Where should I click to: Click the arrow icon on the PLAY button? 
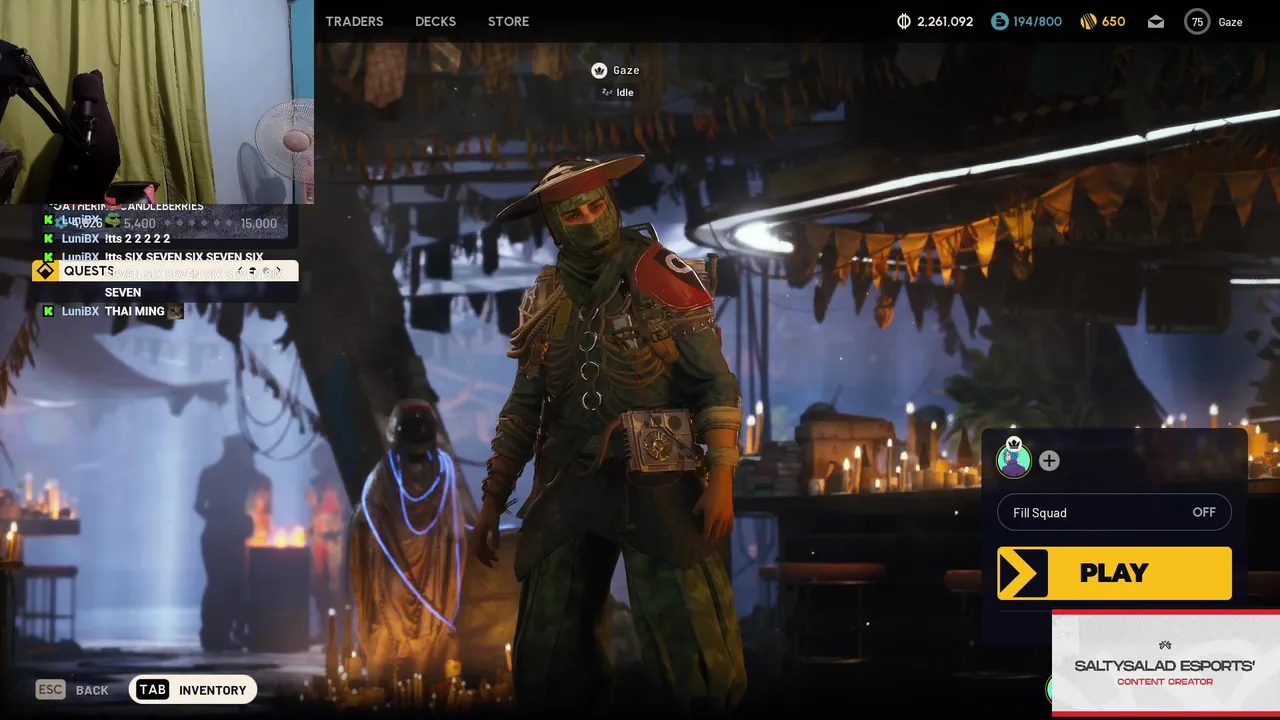click(x=1022, y=573)
